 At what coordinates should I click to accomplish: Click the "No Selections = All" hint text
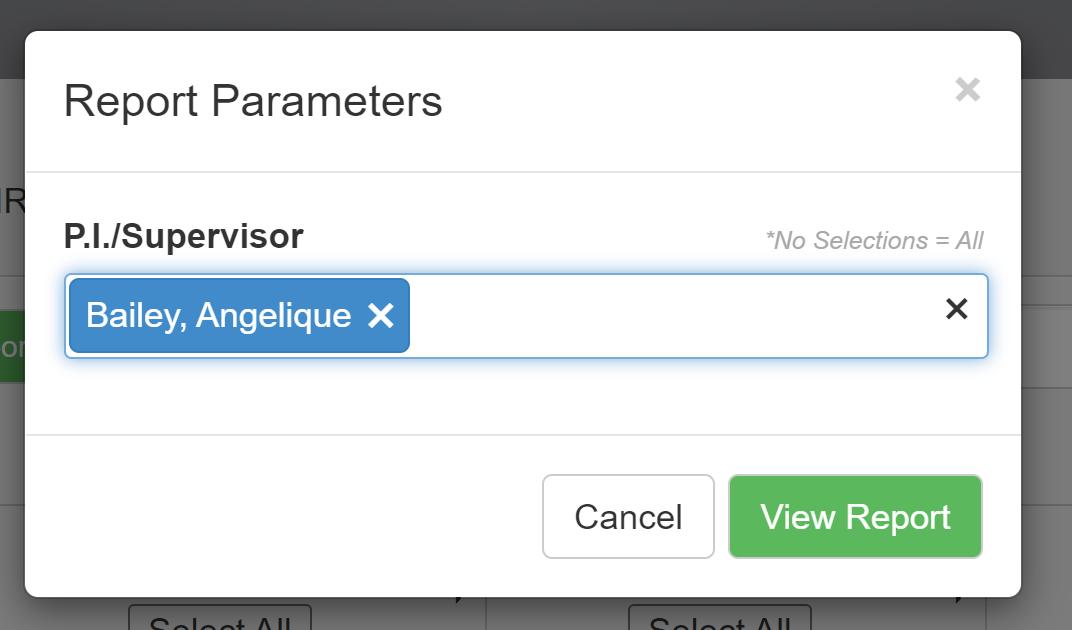tap(874, 241)
